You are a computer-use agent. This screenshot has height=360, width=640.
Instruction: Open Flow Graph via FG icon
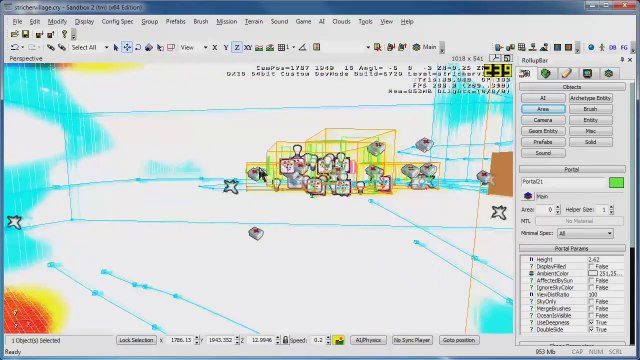pos(624,48)
